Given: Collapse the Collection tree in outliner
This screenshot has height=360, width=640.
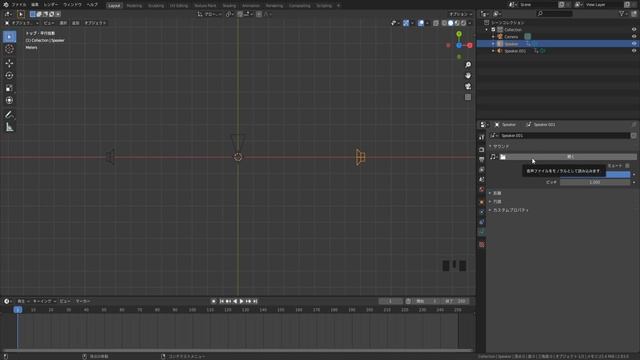Looking at the screenshot, I should click(487, 29).
